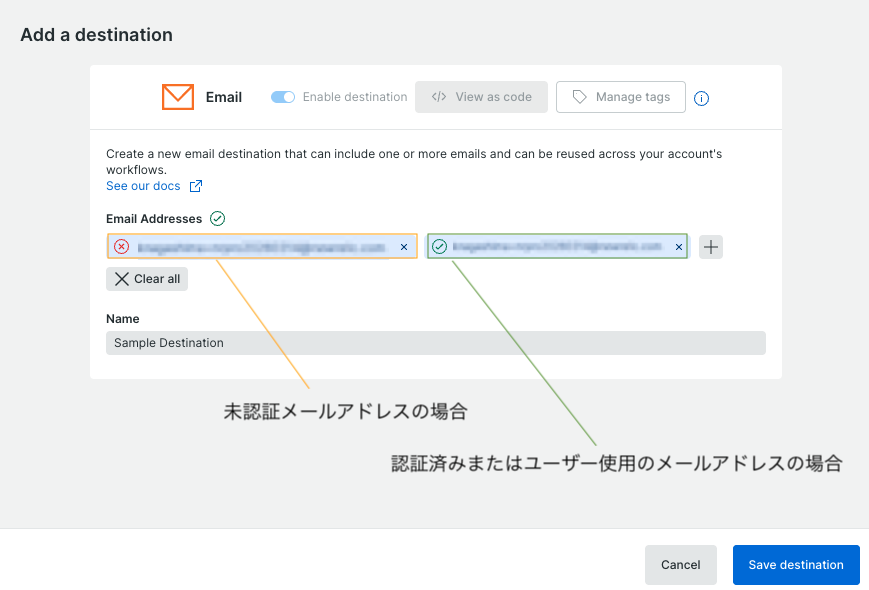Viewport: 869px width, 590px height.
Task: Open the external link icon beside See our docs
Action: tap(195, 186)
